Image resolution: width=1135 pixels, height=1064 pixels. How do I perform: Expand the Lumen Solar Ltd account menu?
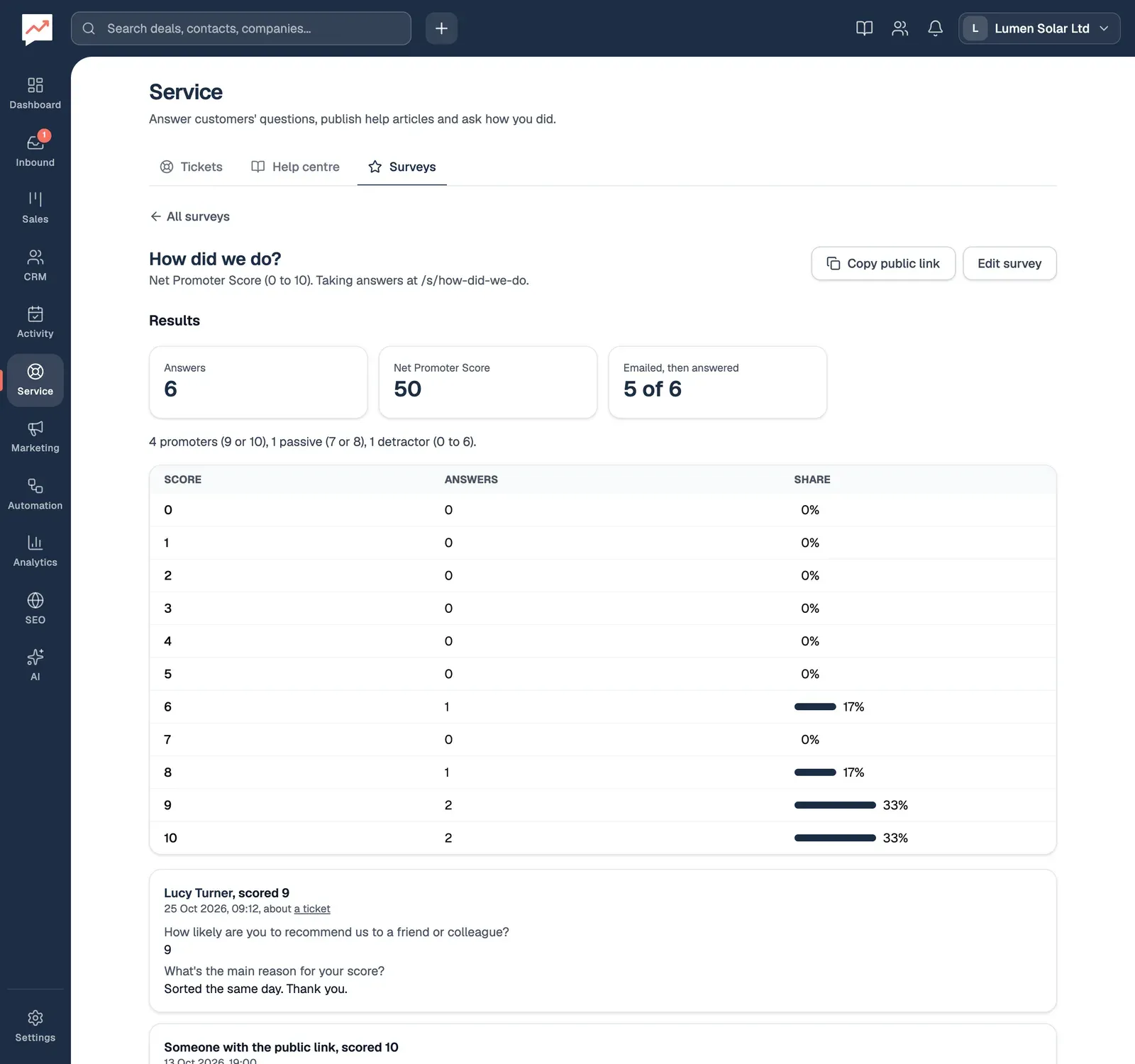coord(1039,28)
